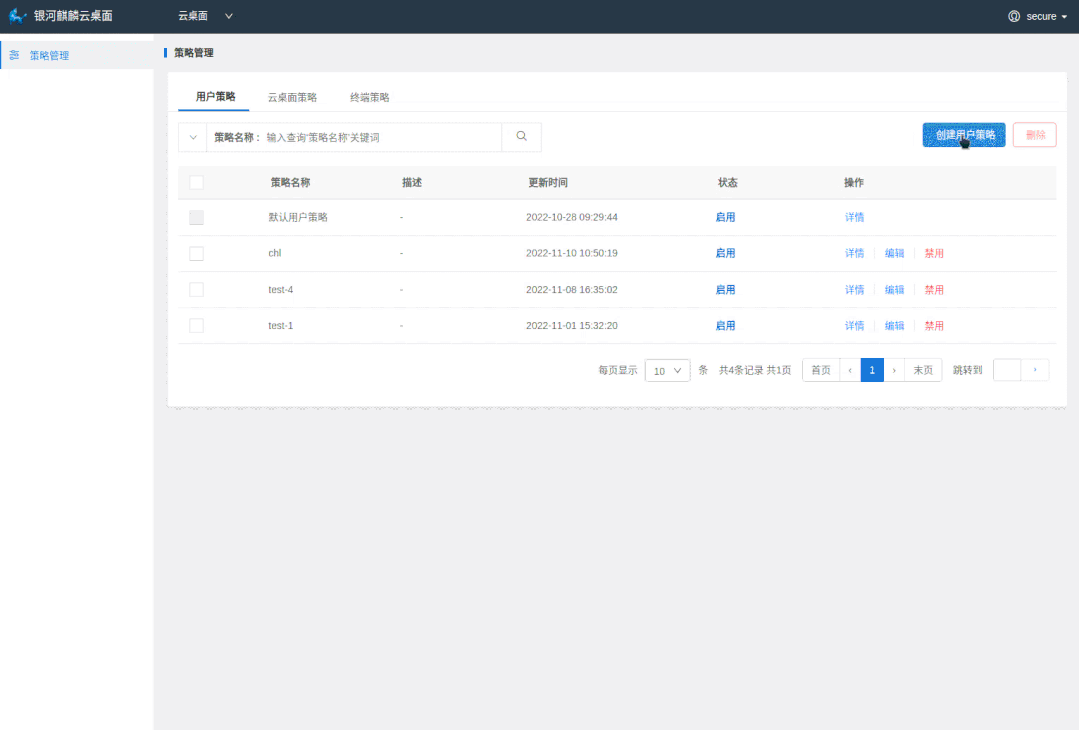Screen dimensions: 1079x730
Task: Click the timestamp 2022-10-28 09:29:44
Action: pos(572,217)
